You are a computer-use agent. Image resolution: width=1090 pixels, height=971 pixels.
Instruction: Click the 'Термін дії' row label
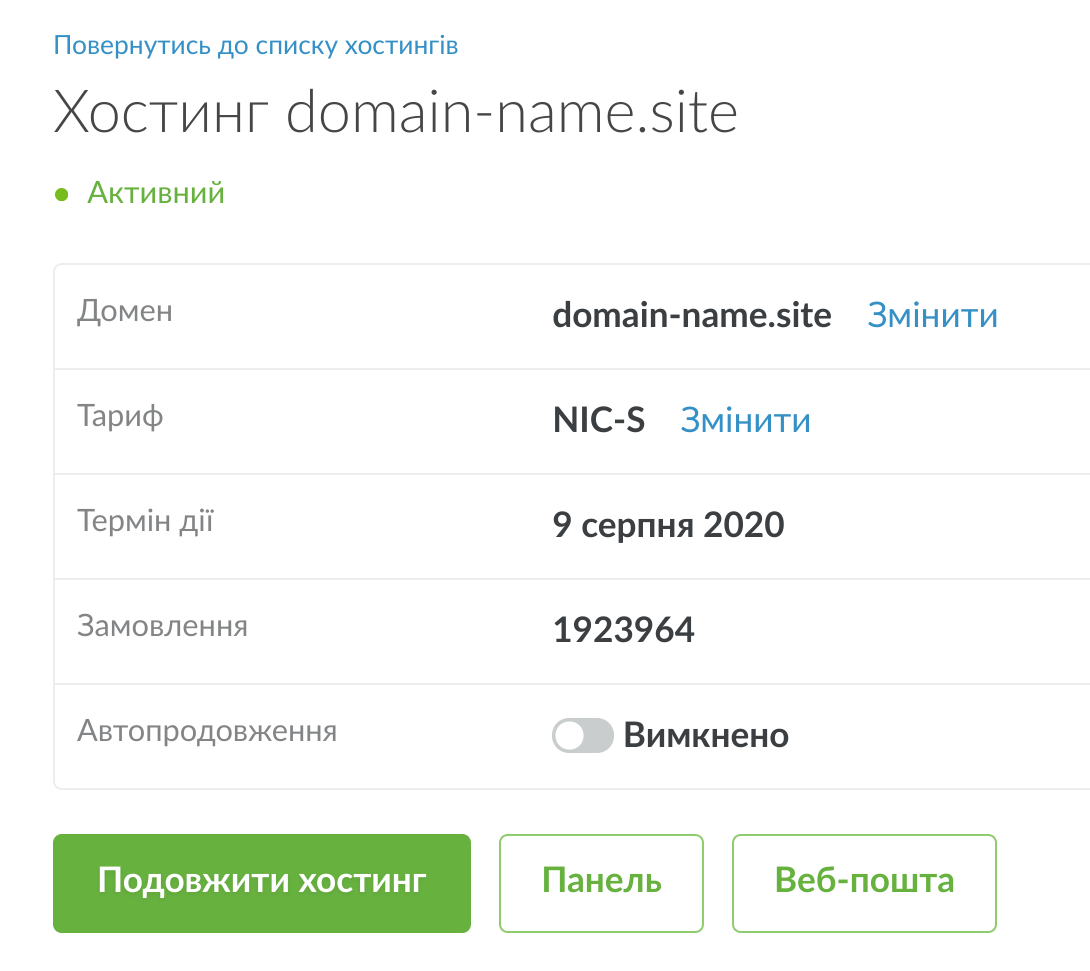(x=145, y=521)
